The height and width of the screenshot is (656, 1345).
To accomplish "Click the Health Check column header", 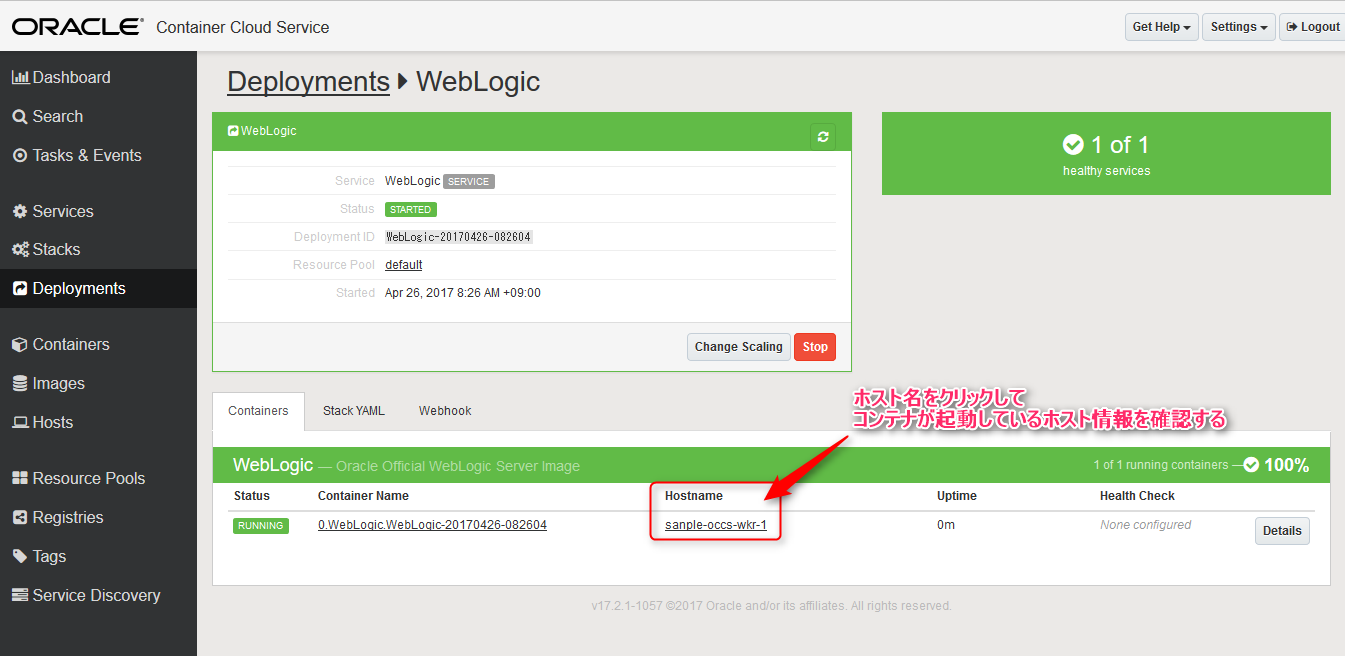I will pos(1138,496).
